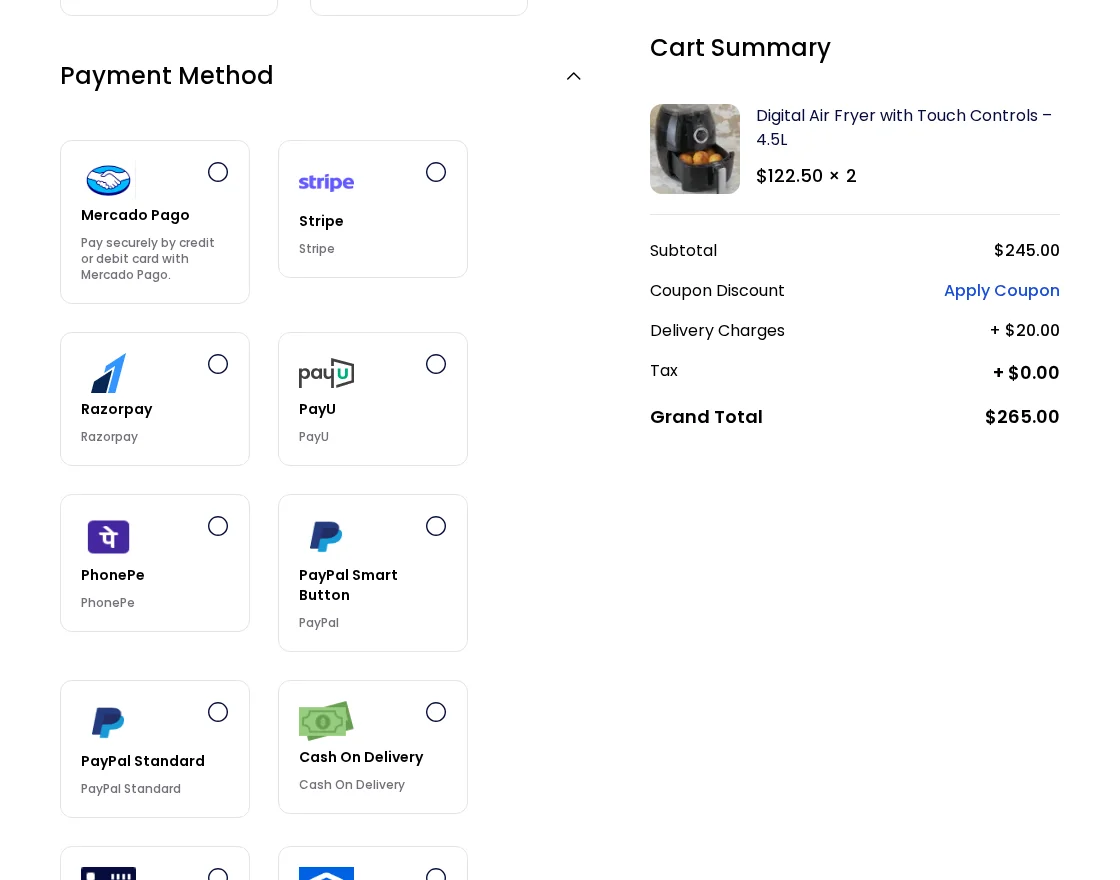Click the air fryer product thumbnail
Screen dimensions: 1120x880
click(695, 149)
